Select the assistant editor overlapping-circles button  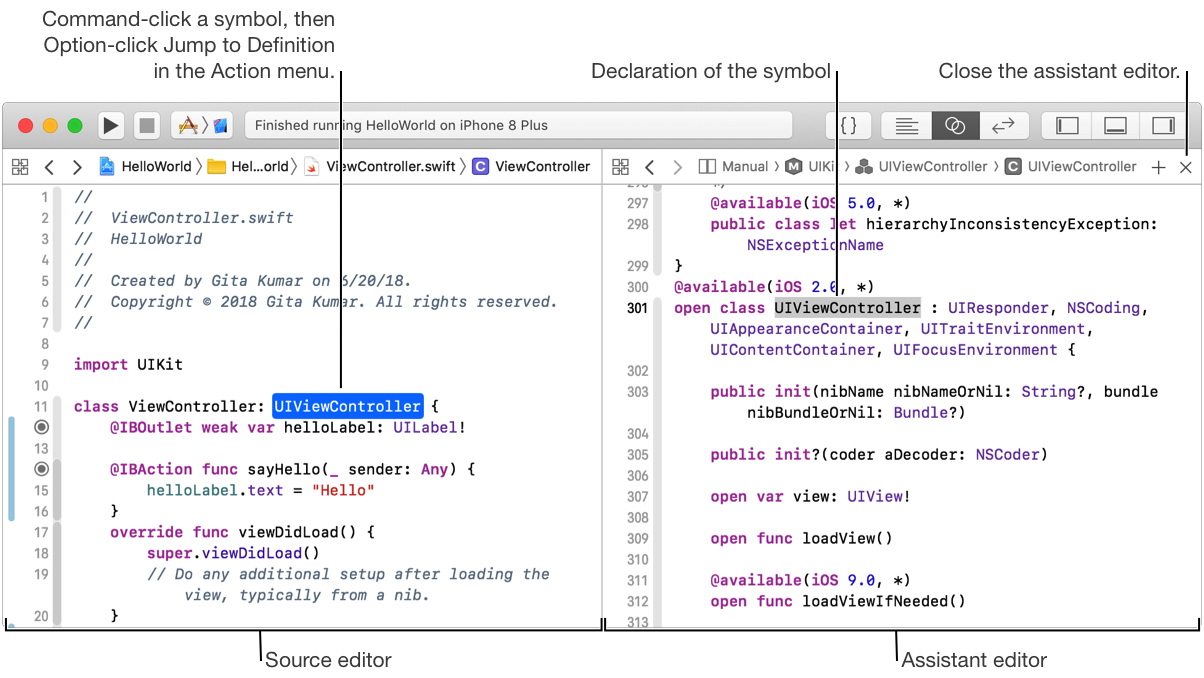pos(955,126)
